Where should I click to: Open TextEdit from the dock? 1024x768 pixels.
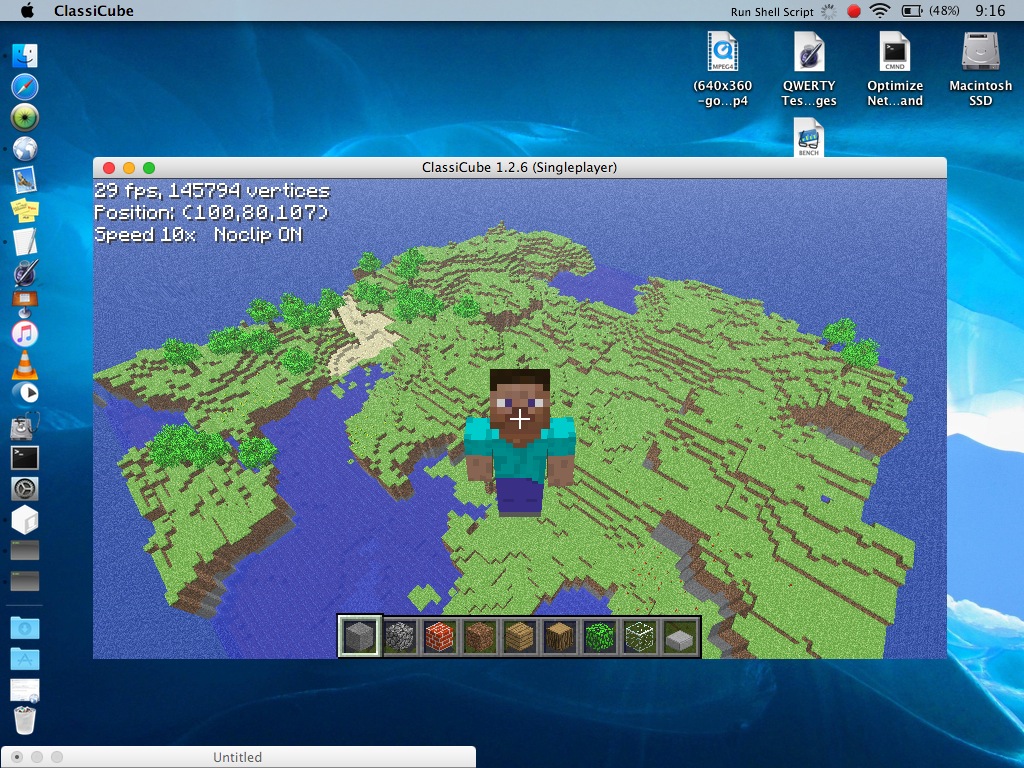pos(25,242)
